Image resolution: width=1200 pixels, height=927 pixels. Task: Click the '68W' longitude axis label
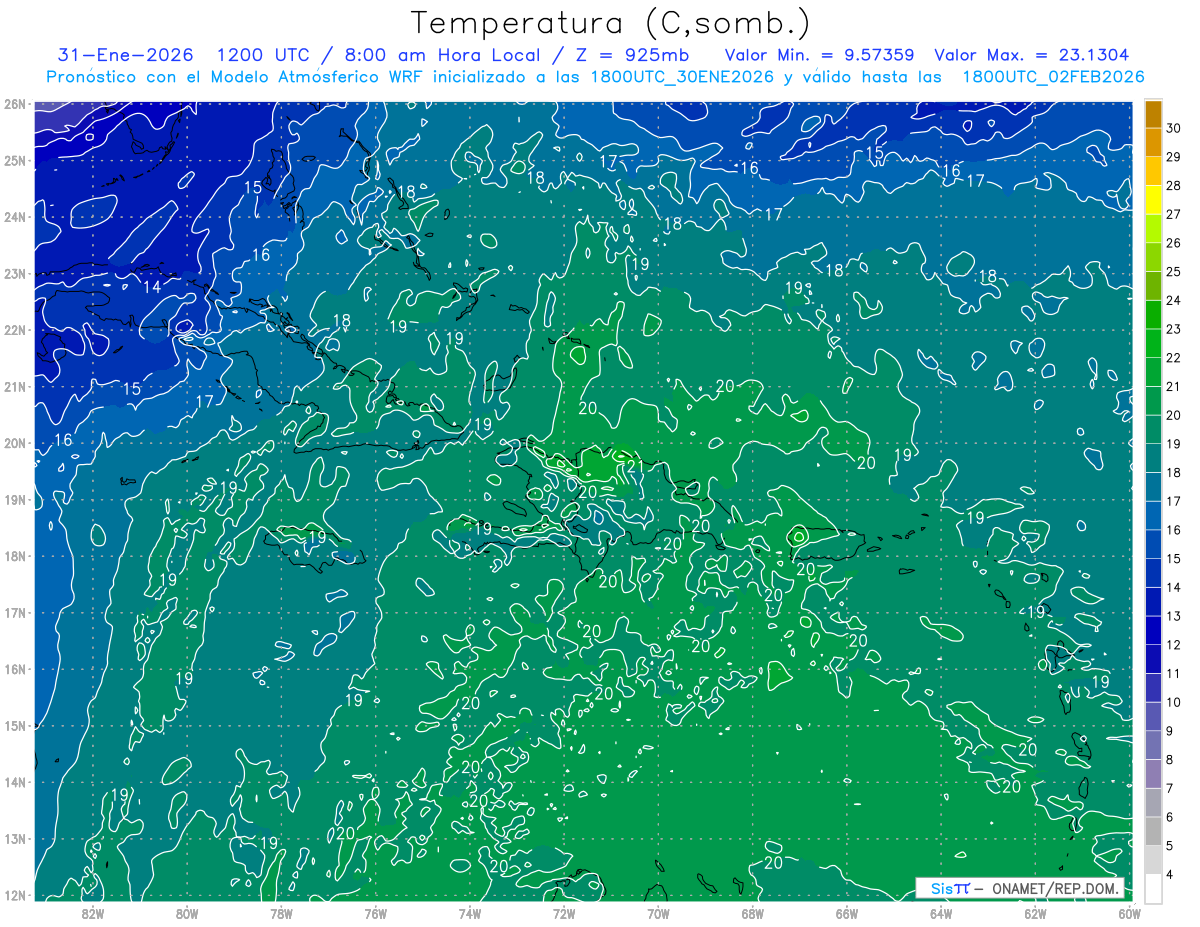pyautogui.click(x=752, y=913)
